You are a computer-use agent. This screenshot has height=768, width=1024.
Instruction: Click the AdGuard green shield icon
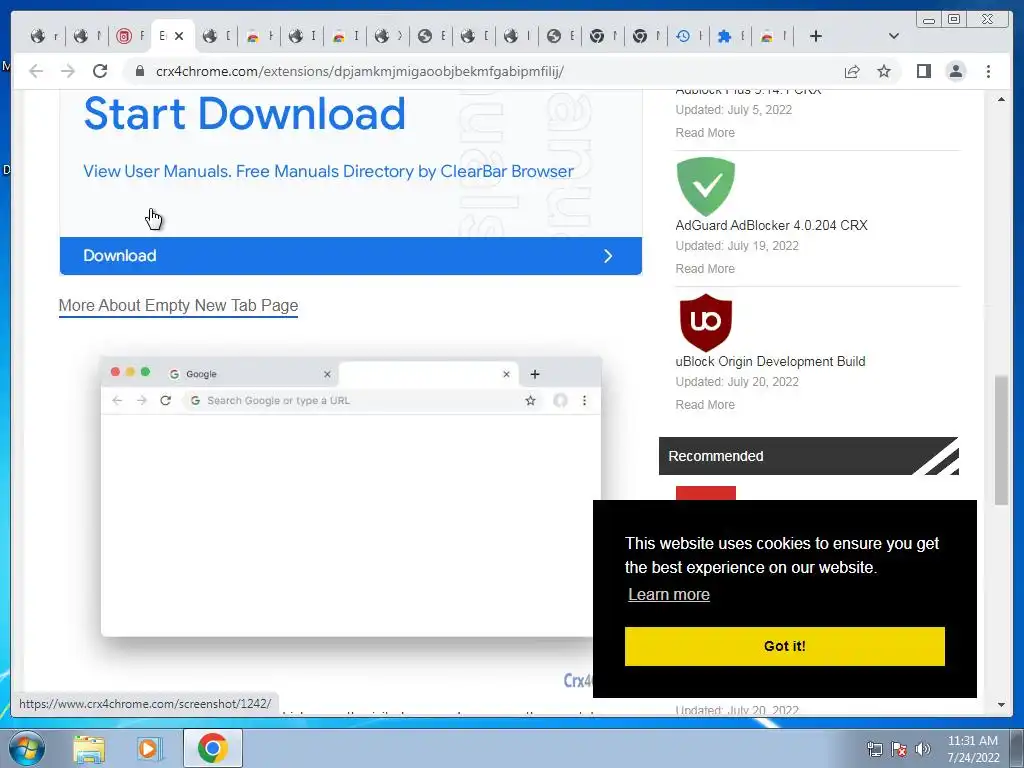pyautogui.click(x=705, y=186)
